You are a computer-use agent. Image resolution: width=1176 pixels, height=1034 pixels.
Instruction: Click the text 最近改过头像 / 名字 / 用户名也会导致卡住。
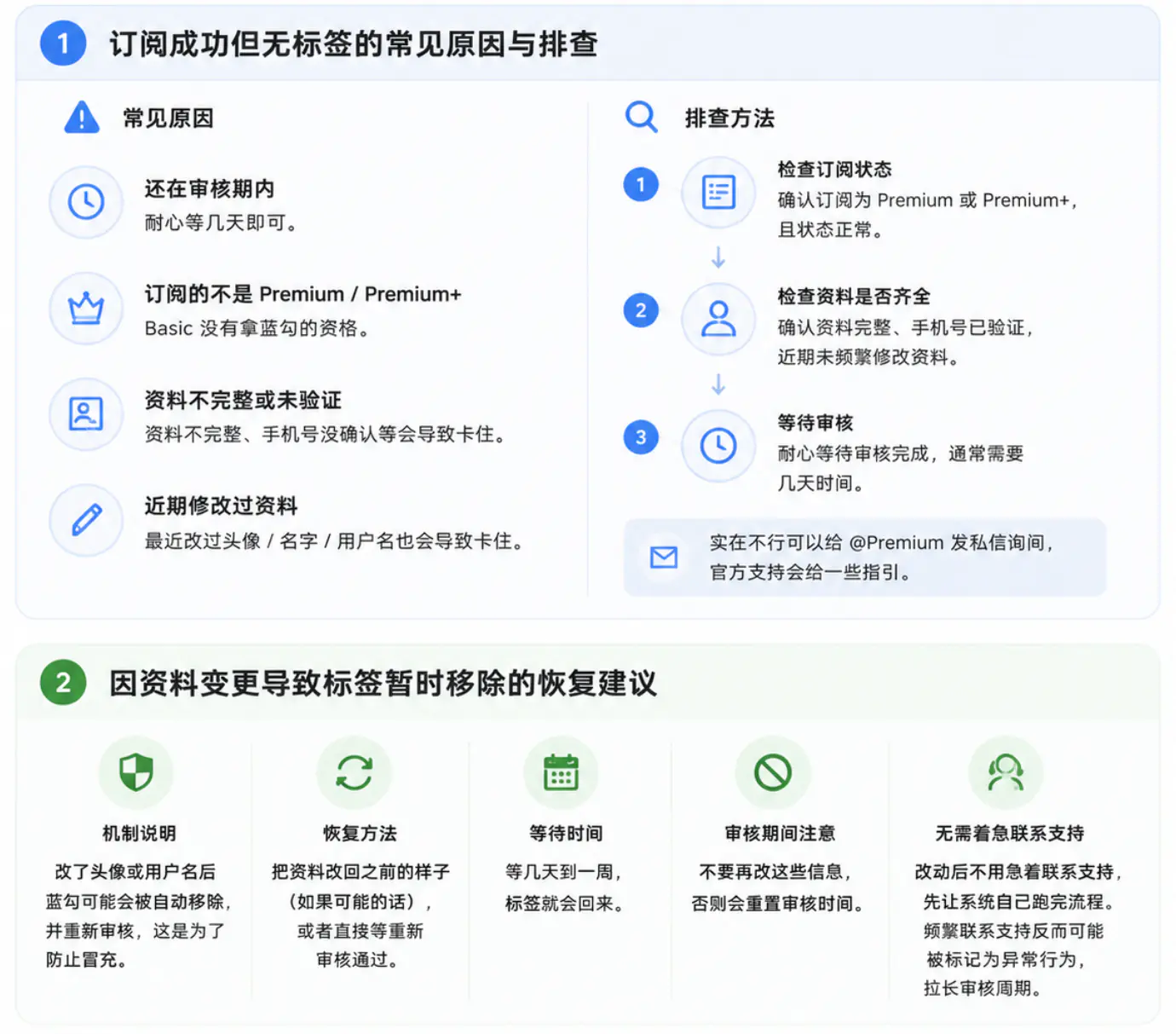(336, 540)
